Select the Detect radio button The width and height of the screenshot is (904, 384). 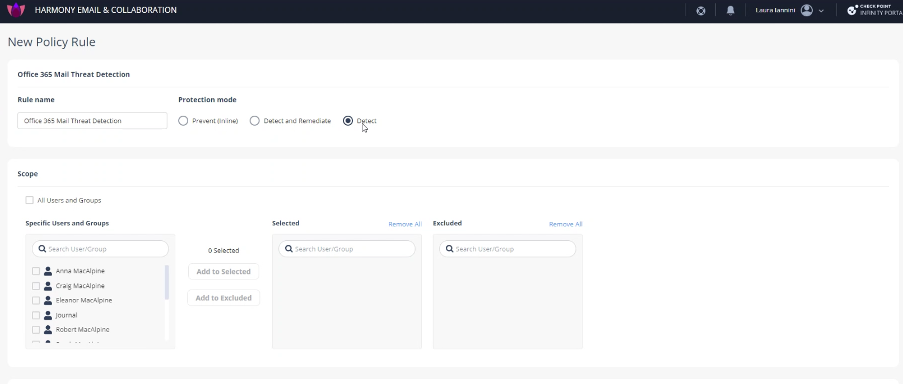[348, 121]
